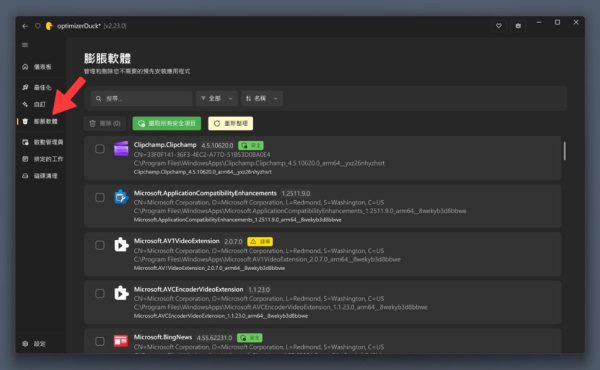Open the 儀表板 dashboard page
The width and height of the screenshot is (600, 370).
coord(41,67)
